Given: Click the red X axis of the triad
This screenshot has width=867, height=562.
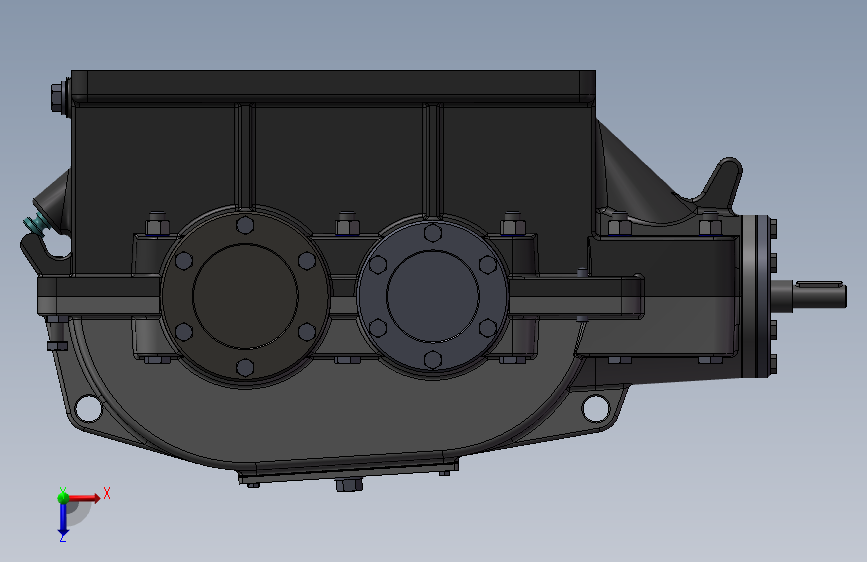Looking at the screenshot, I should pos(85,498).
